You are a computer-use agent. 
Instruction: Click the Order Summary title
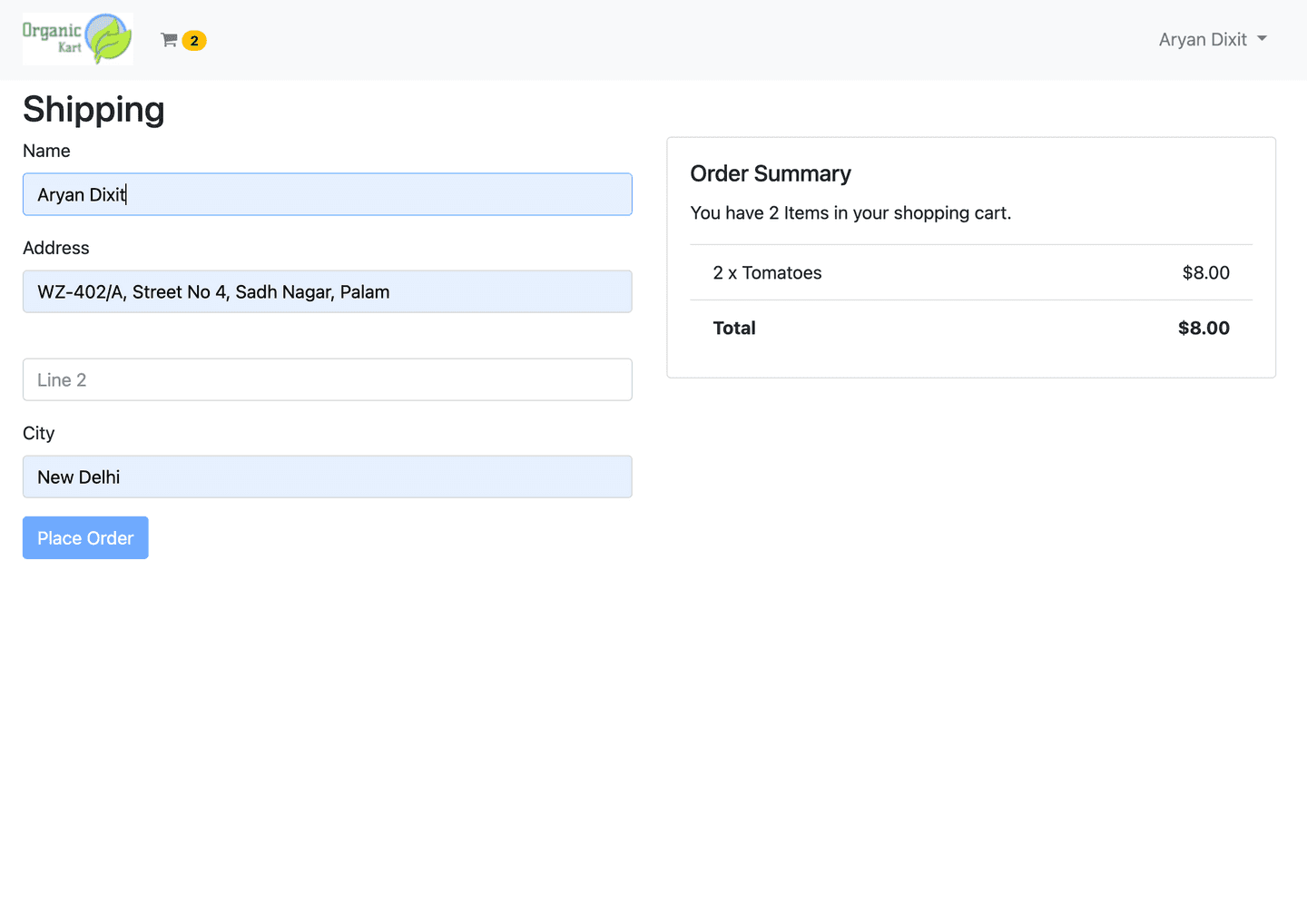pos(771,173)
